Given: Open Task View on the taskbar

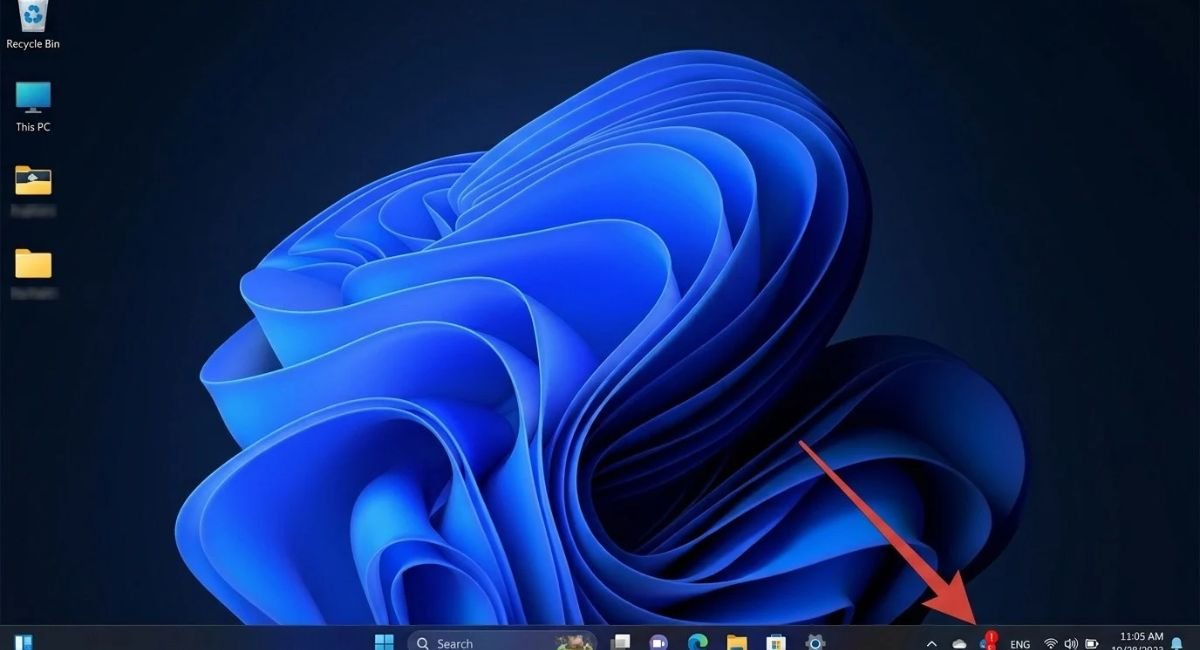Looking at the screenshot, I should coord(622,643).
